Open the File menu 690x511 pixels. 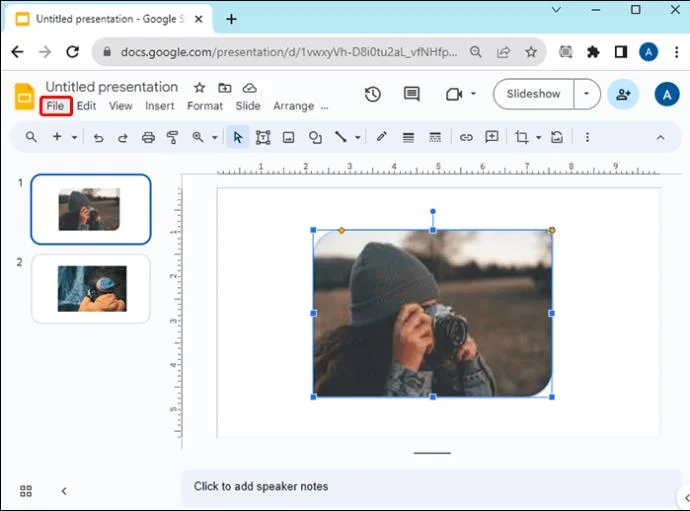click(x=55, y=106)
